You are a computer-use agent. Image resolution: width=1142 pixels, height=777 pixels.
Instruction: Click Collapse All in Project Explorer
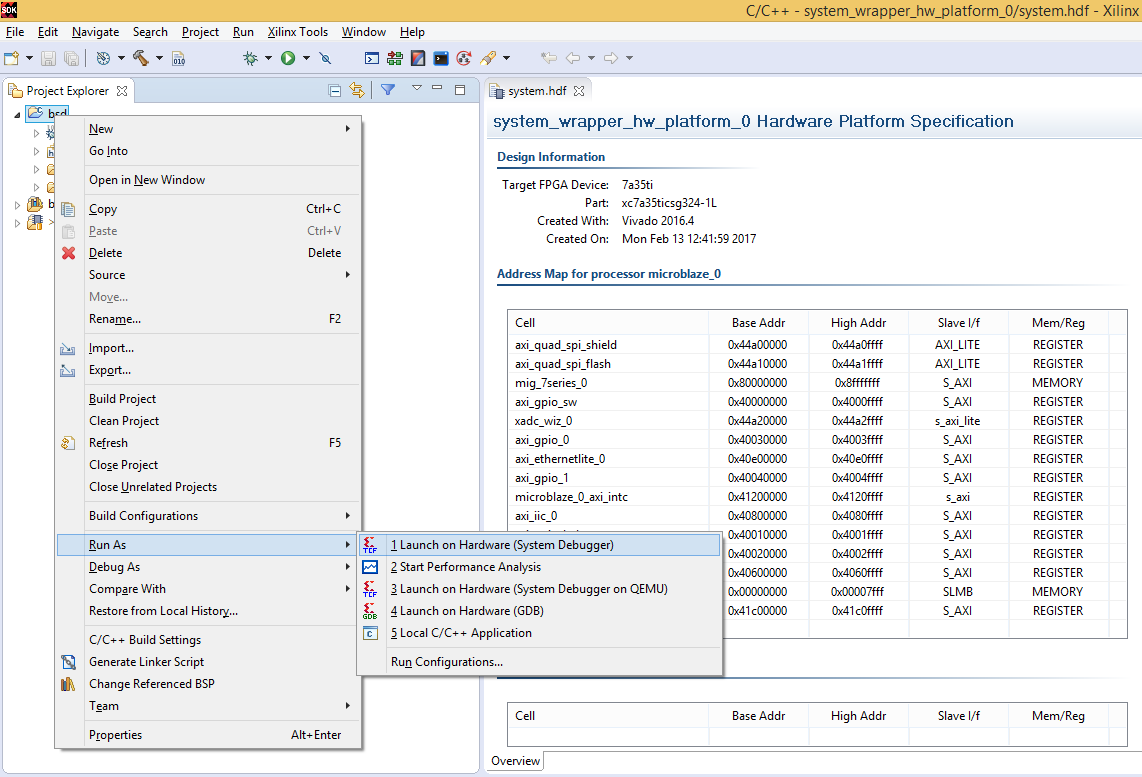[335, 91]
